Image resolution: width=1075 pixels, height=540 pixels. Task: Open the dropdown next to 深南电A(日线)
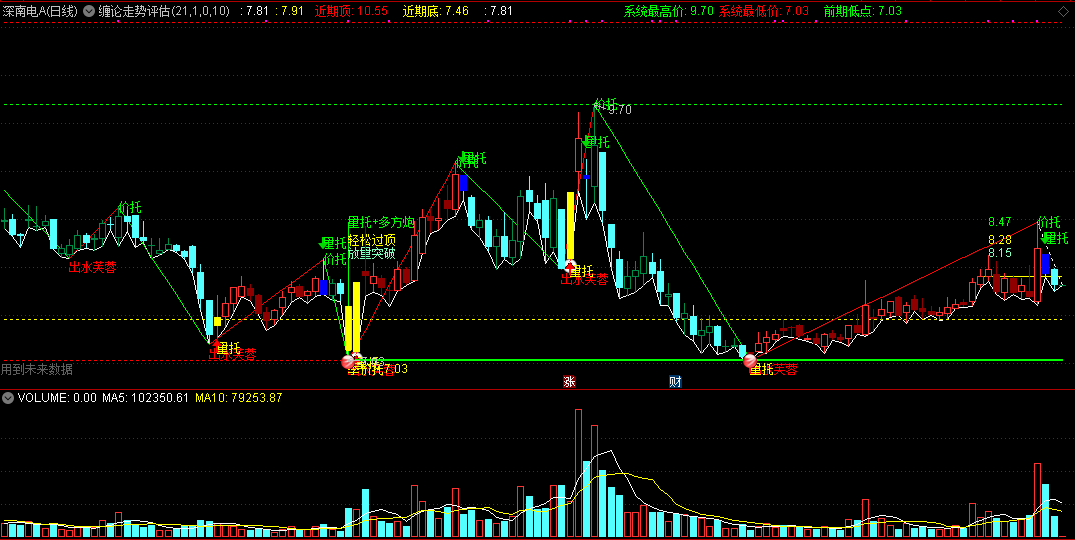(89, 11)
